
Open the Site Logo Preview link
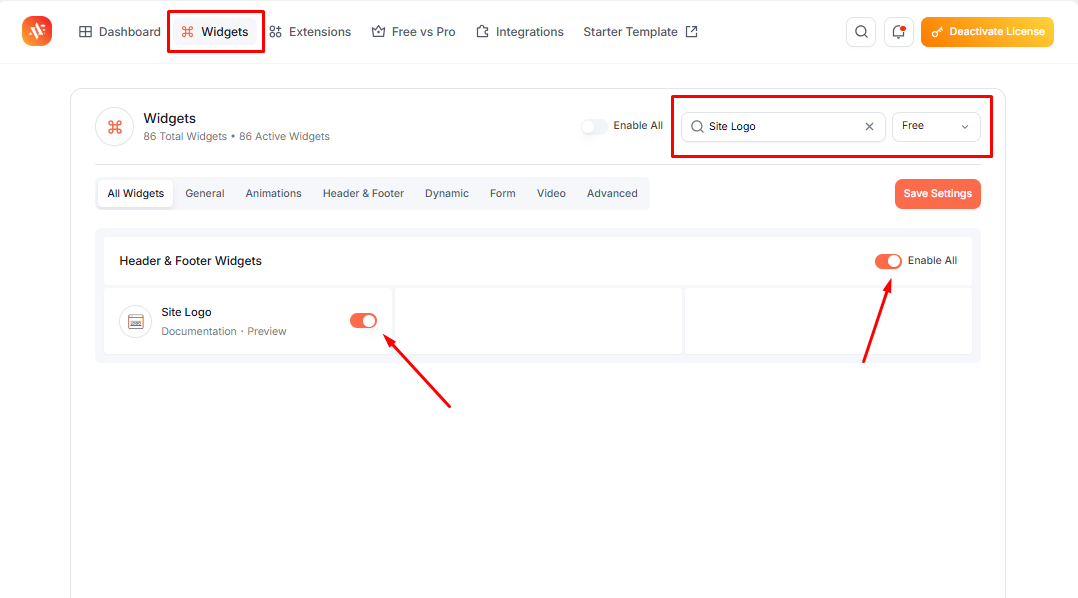pyautogui.click(x=267, y=331)
